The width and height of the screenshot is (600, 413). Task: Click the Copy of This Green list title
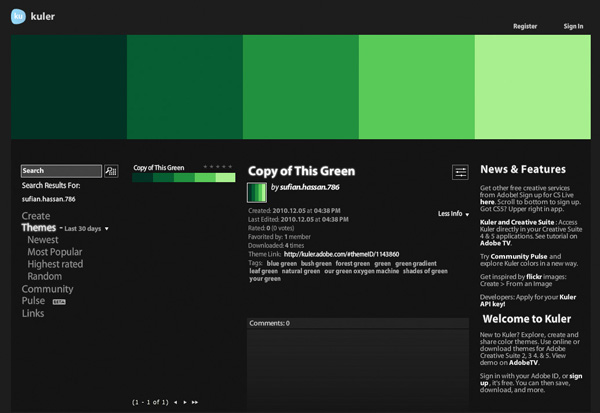159,168
